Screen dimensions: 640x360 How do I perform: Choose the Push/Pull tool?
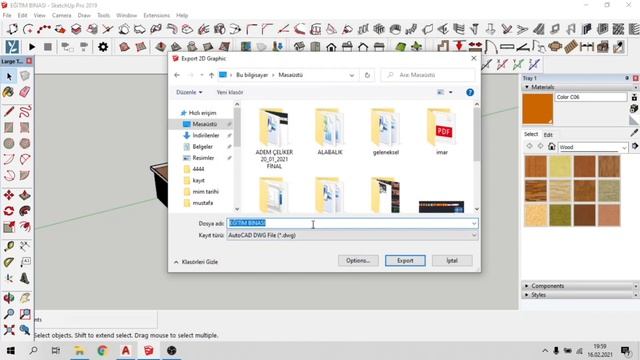(24, 195)
